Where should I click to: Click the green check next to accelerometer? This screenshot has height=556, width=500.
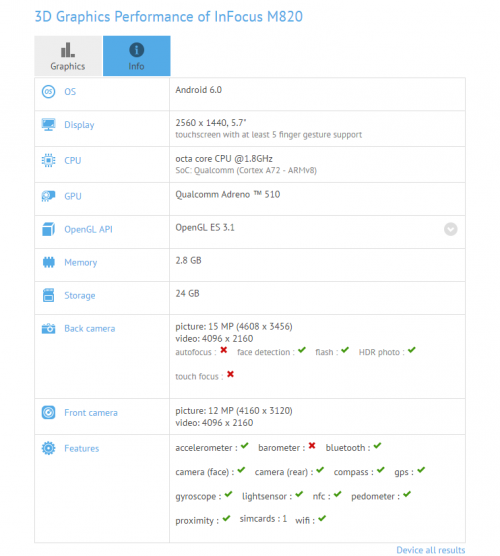245,446
